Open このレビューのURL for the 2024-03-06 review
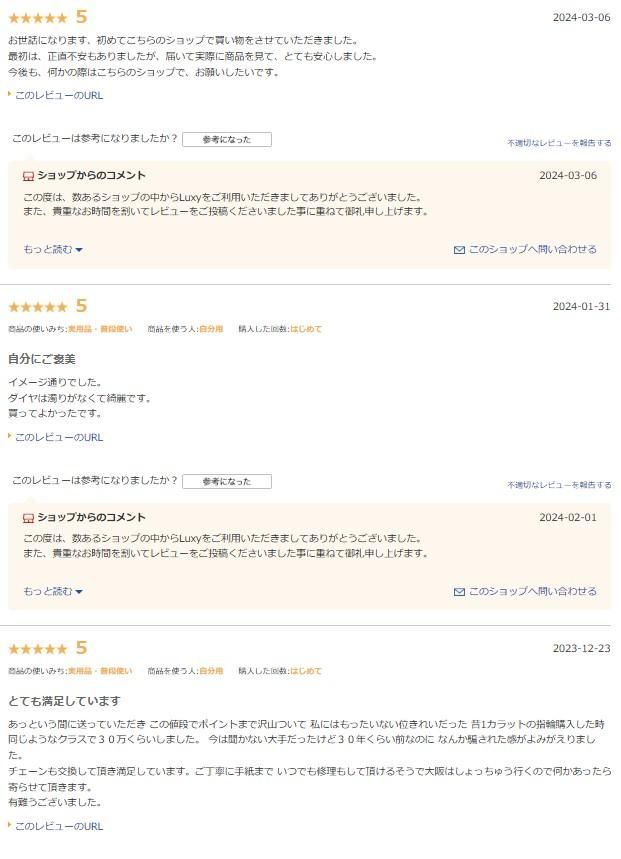Image resolution: width=621 pixels, height=859 pixels. [59, 95]
